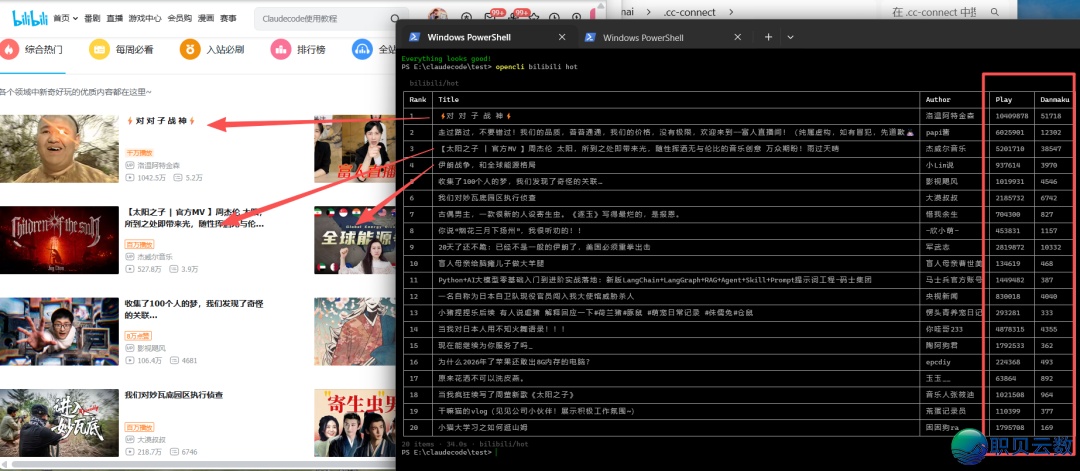1080x471 pixels.
Task: Click the Play column header in terminal table
Action: coord(1003,100)
